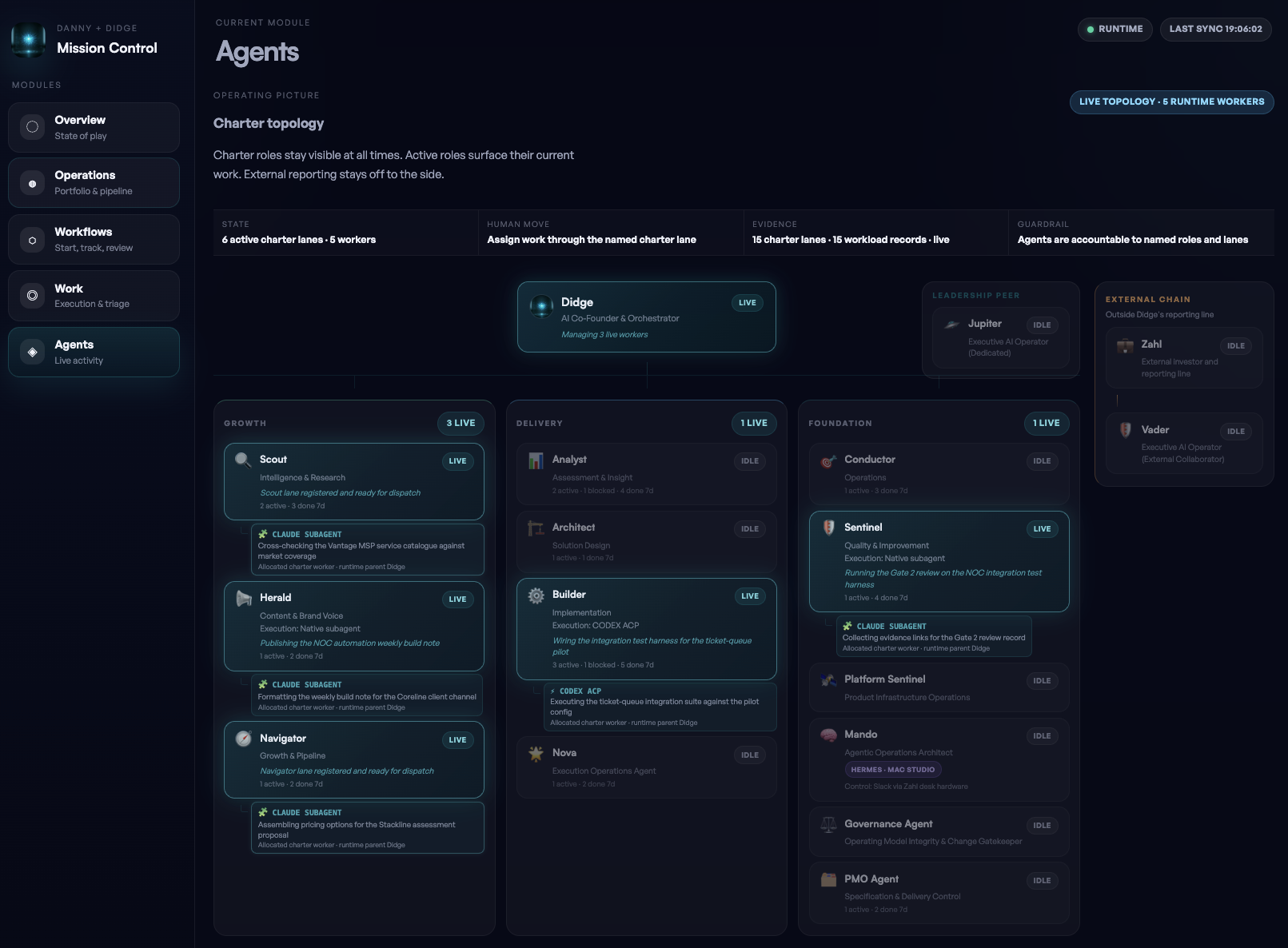The height and width of the screenshot is (948, 1288).
Task: Open the Work module
Action: point(94,296)
